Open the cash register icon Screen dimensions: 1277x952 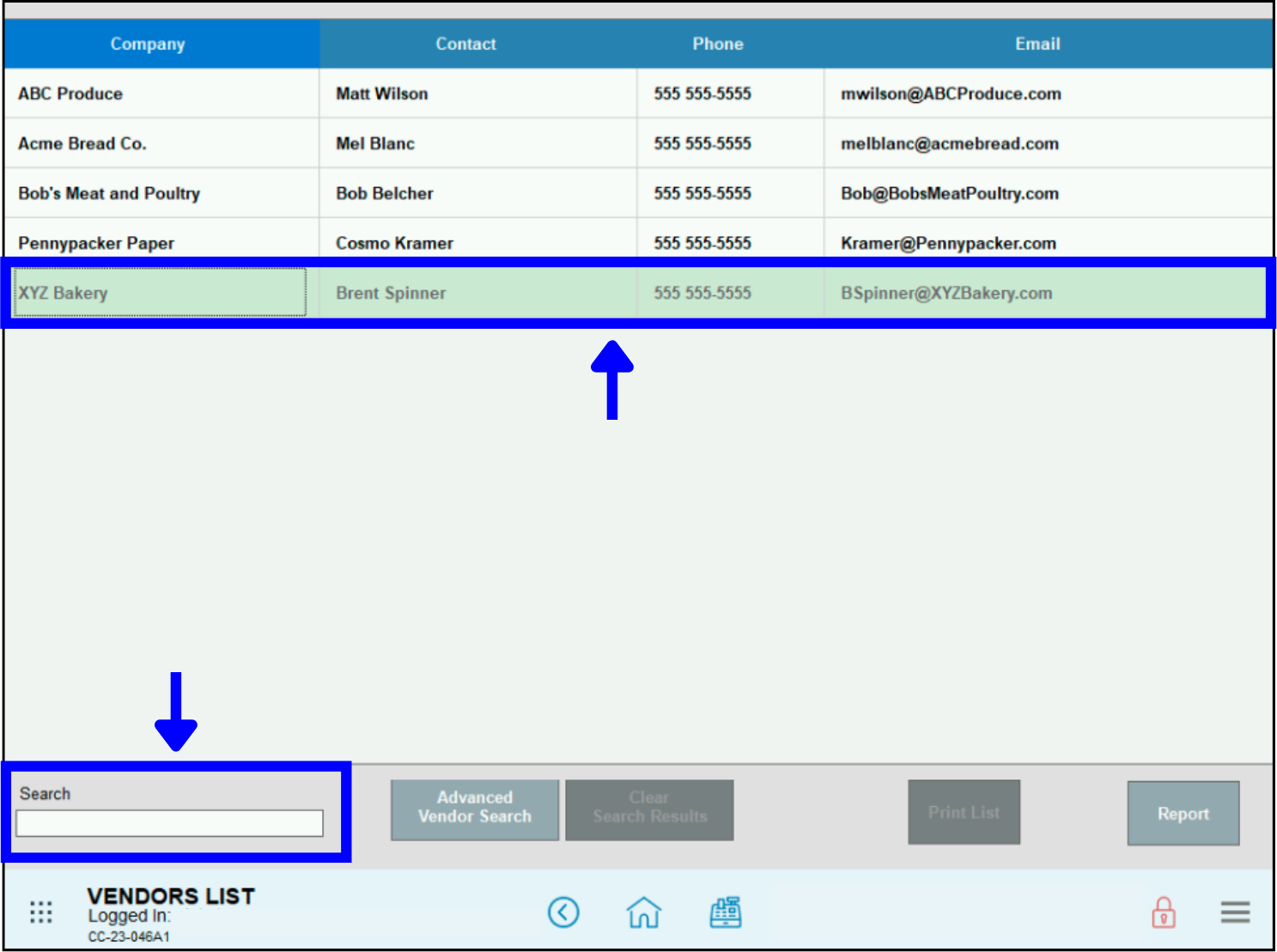725,912
